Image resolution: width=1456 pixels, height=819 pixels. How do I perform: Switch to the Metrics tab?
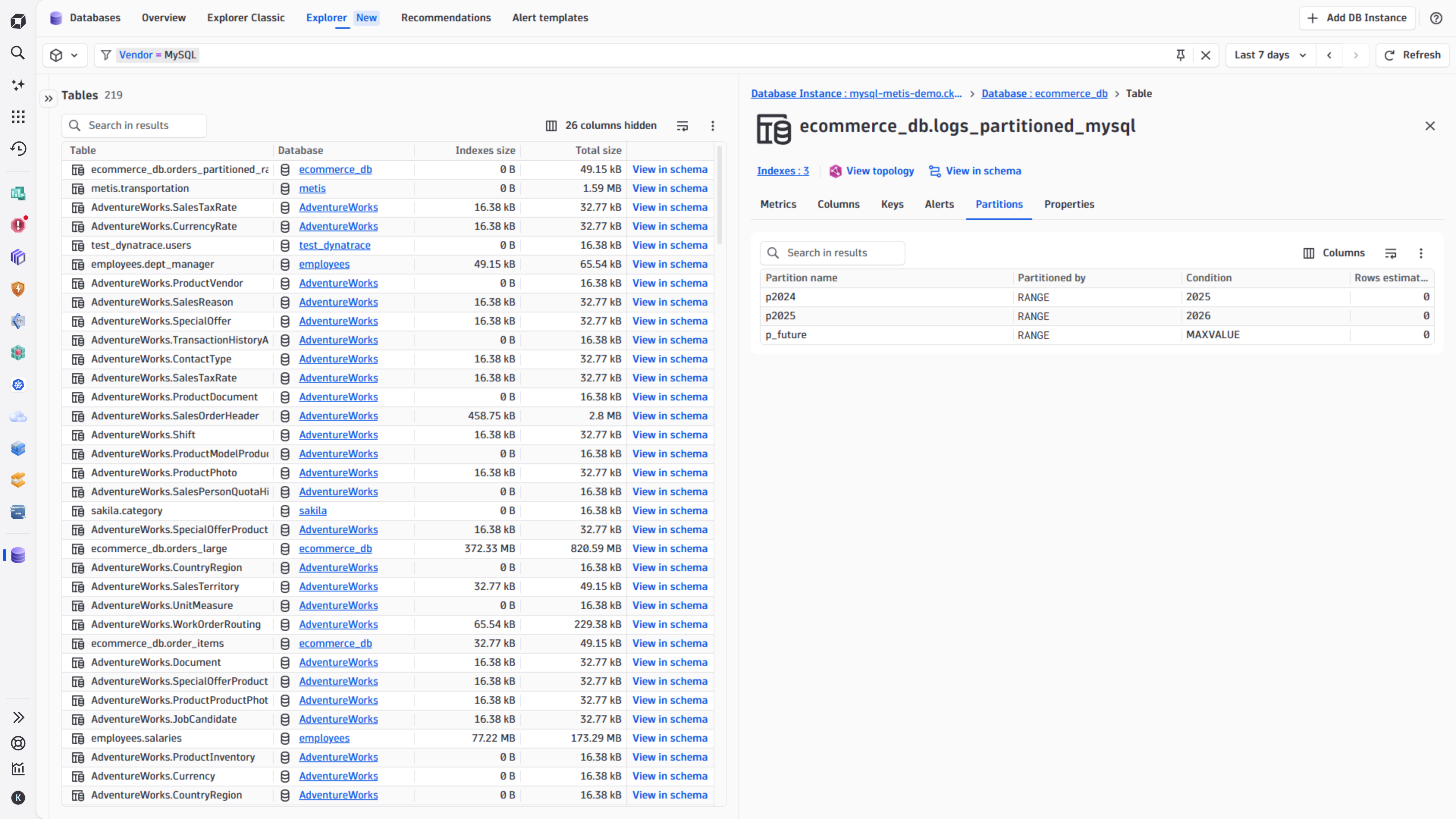pyautogui.click(x=778, y=204)
